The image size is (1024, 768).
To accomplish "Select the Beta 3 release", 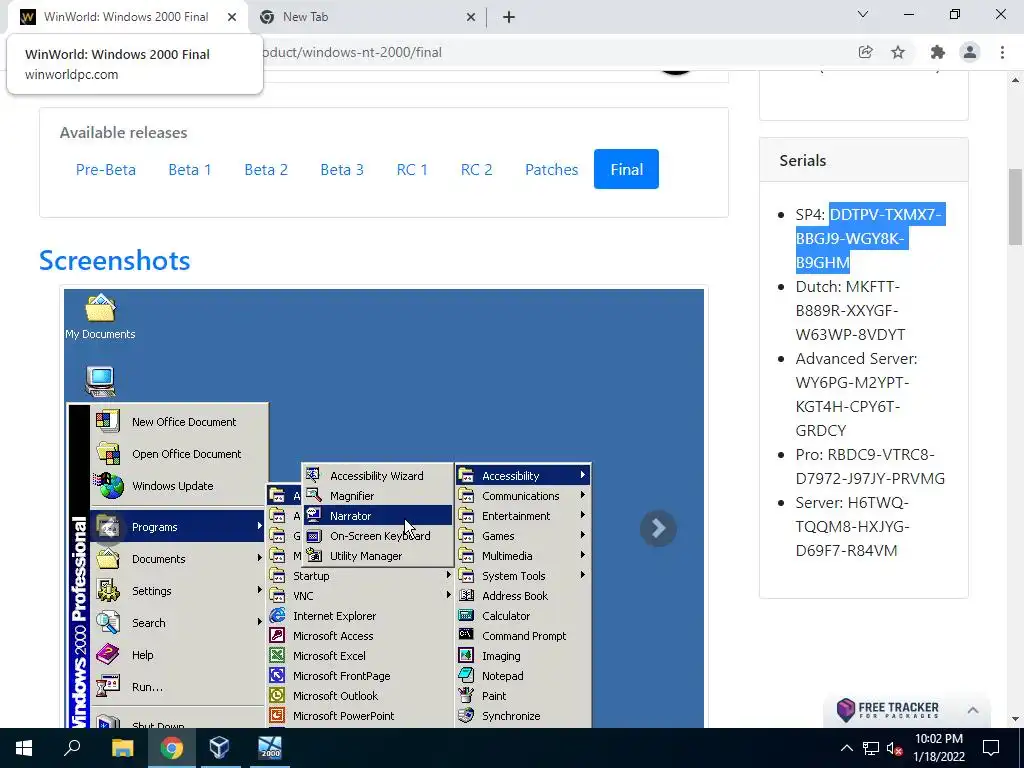I will click(x=342, y=170).
